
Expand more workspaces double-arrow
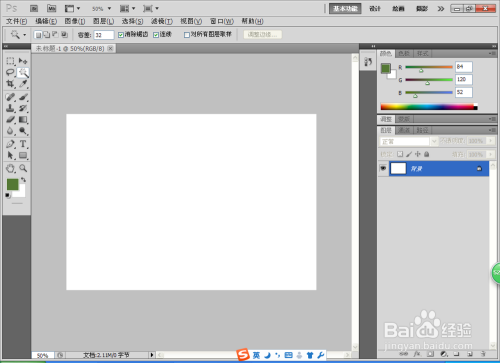coord(441,9)
